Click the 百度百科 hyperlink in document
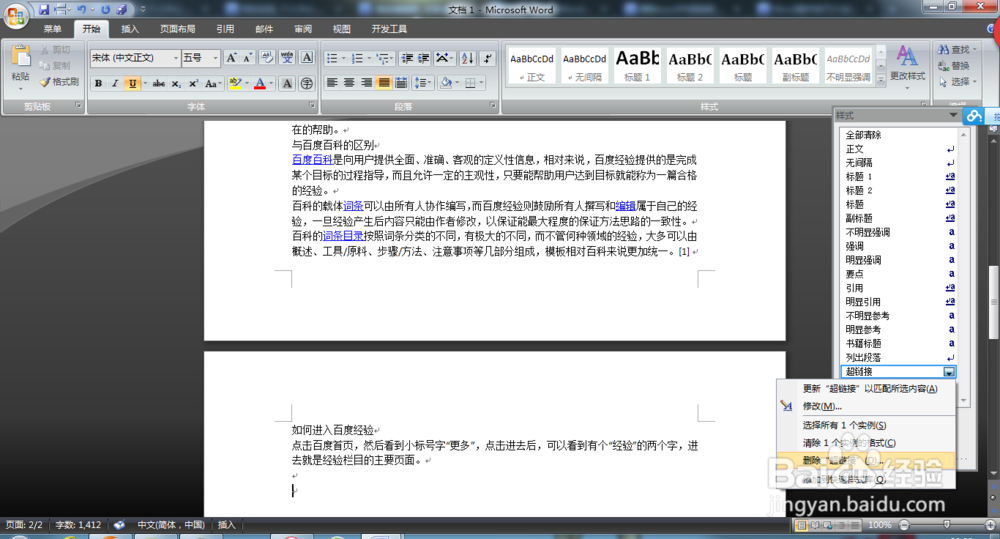Screen dimensions: 1000x539 312,160
